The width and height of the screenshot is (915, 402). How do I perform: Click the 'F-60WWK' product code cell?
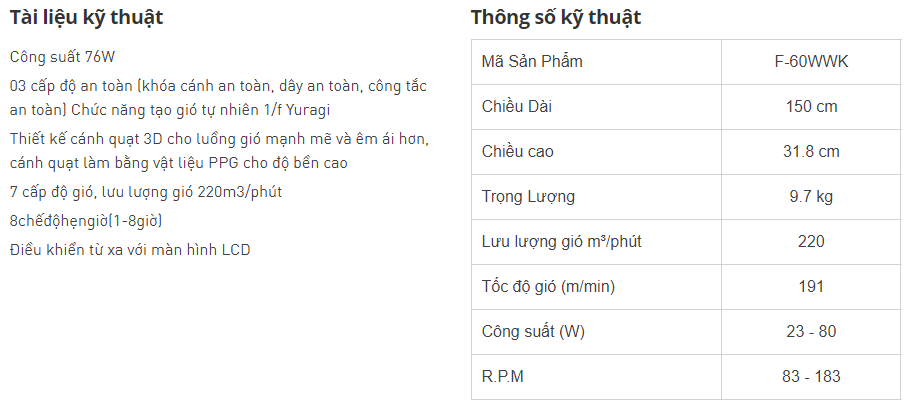click(x=811, y=62)
